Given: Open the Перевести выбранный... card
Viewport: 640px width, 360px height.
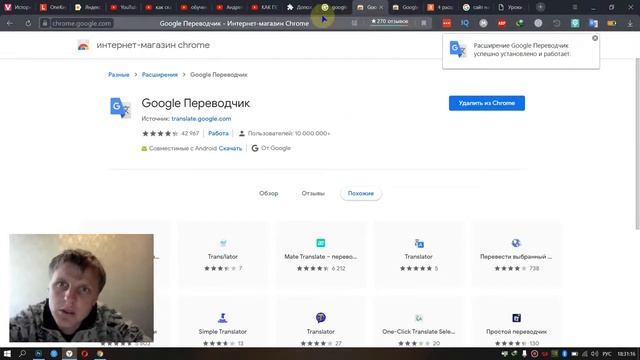Looking at the screenshot, I should coord(516,255).
